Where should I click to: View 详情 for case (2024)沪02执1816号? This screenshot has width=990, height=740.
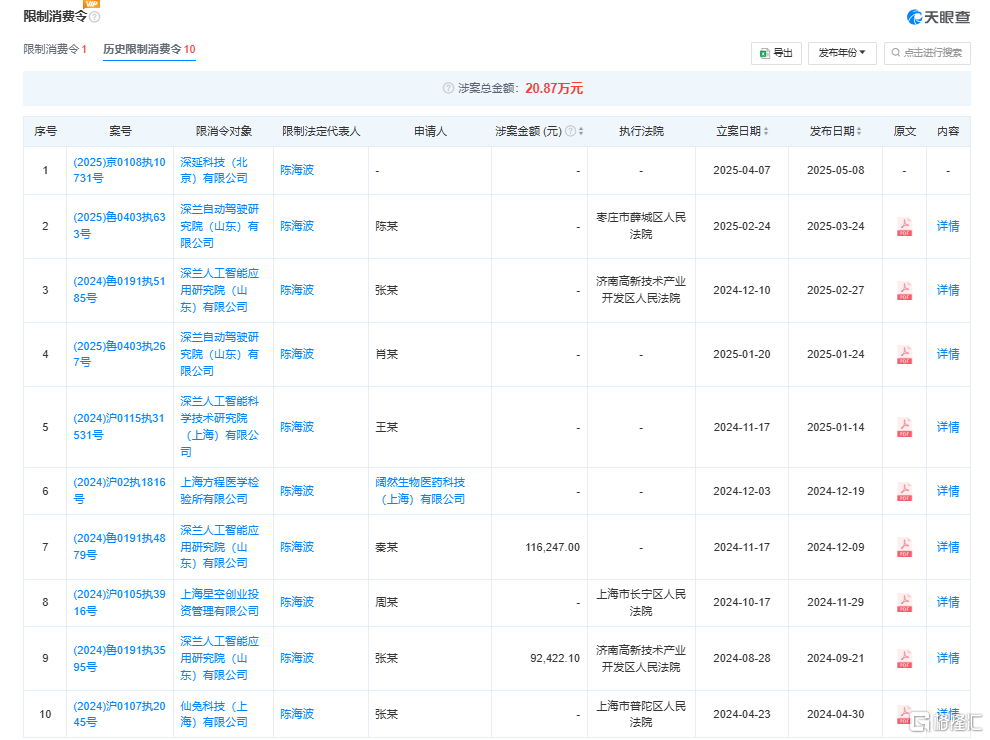(x=948, y=491)
